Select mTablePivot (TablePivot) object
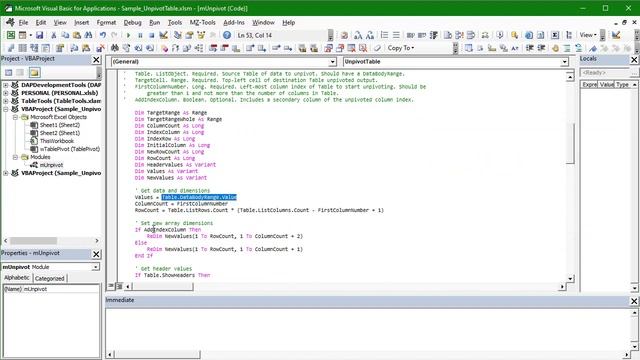The image size is (640, 360). 70,149
